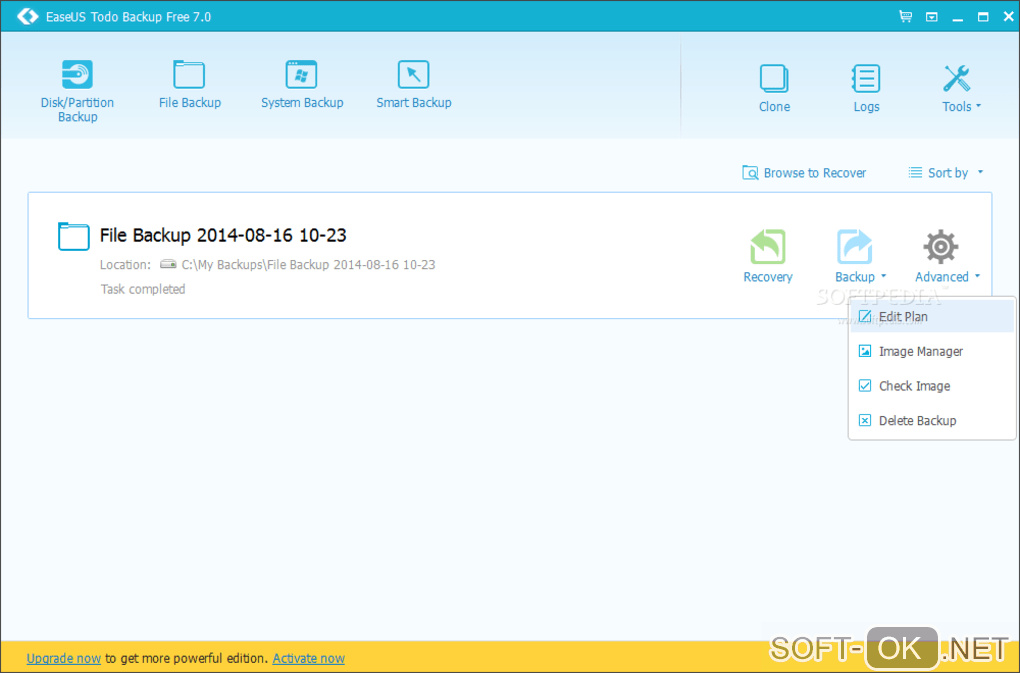1020x673 pixels.
Task: Select Edit Plan from the menu
Action: 932,317
